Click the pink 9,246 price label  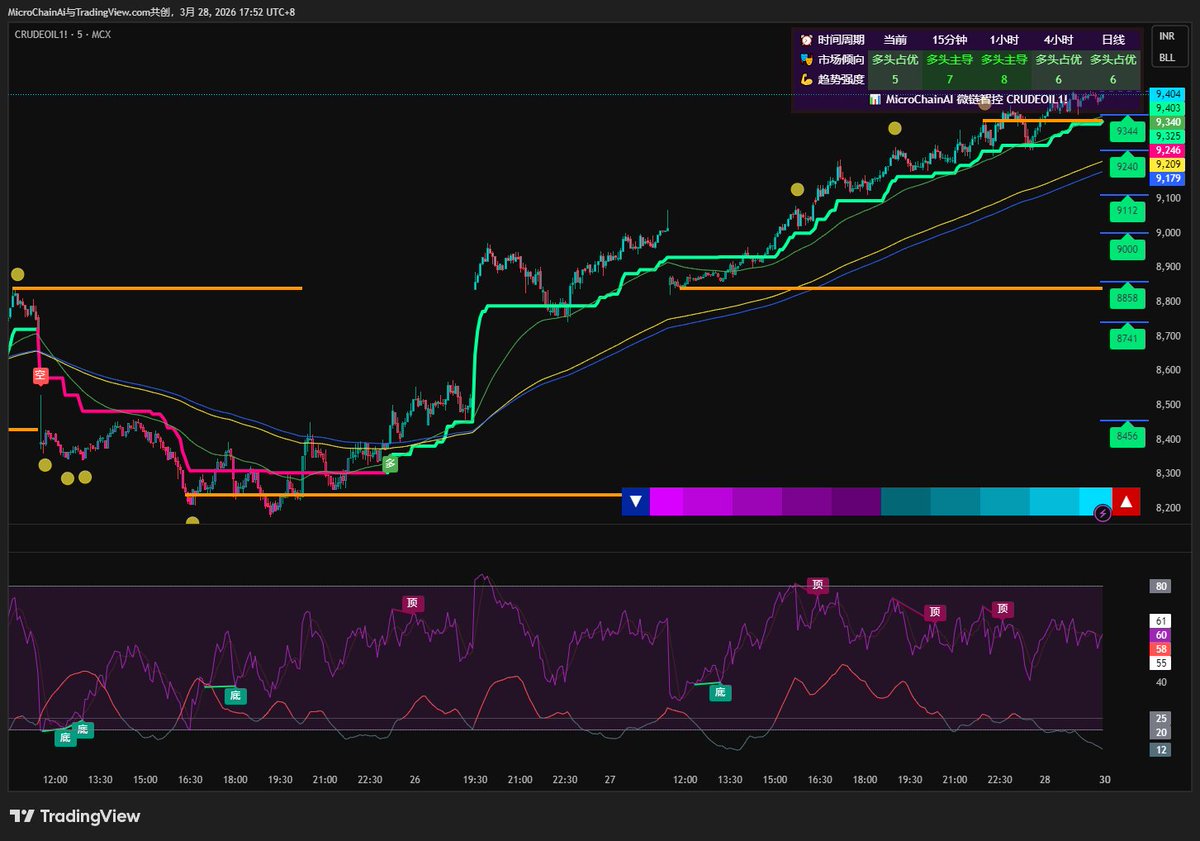[x=1168, y=150]
